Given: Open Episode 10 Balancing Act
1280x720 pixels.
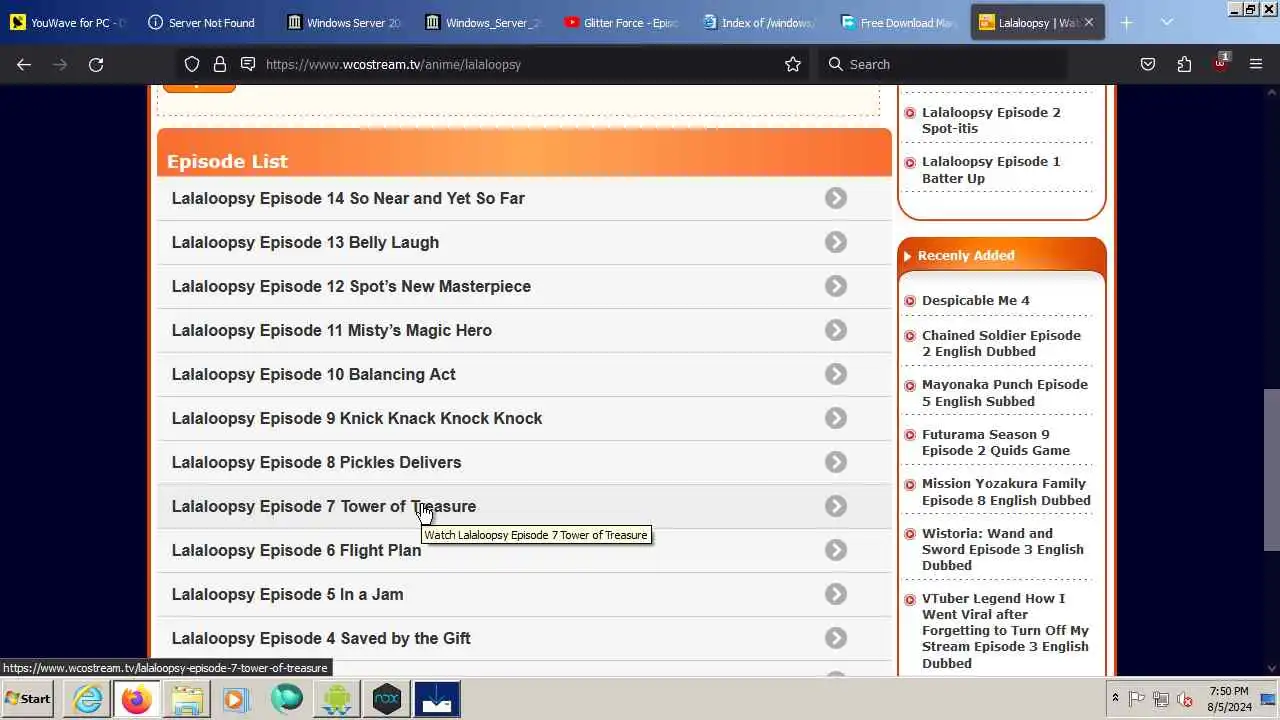Looking at the screenshot, I should 314,374.
